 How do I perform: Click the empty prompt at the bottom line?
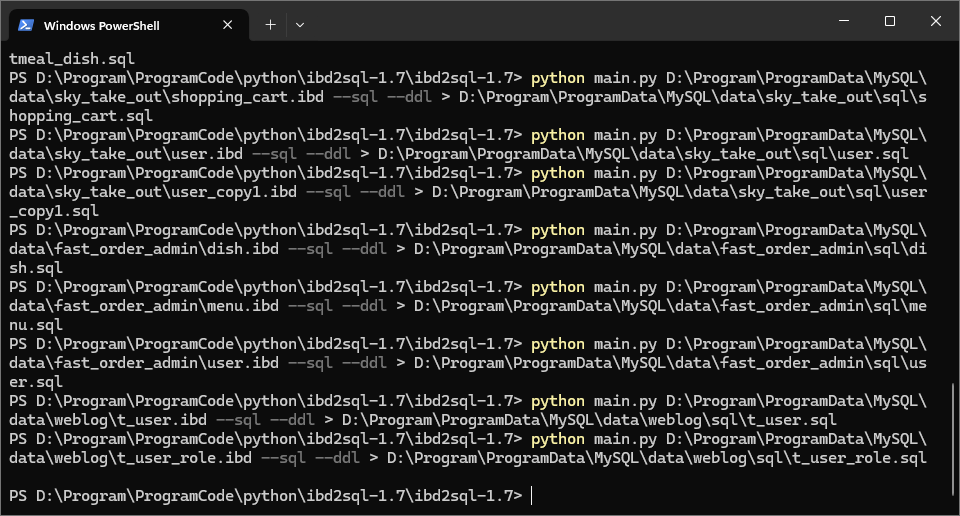coord(270,496)
